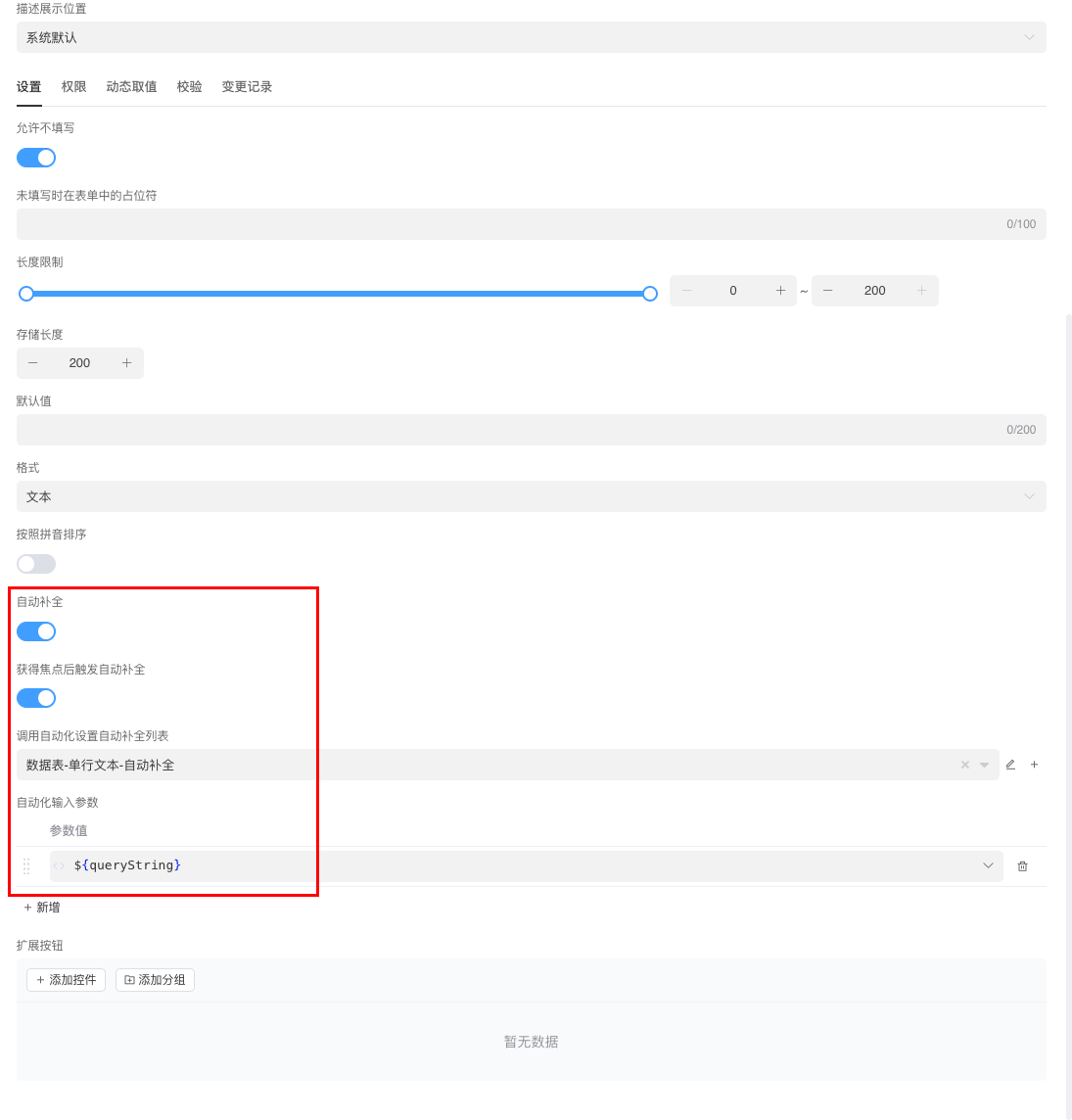Clear the automation list with the ✕ icon
The height and width of the screenshot is (1120, 1072).
964,764
